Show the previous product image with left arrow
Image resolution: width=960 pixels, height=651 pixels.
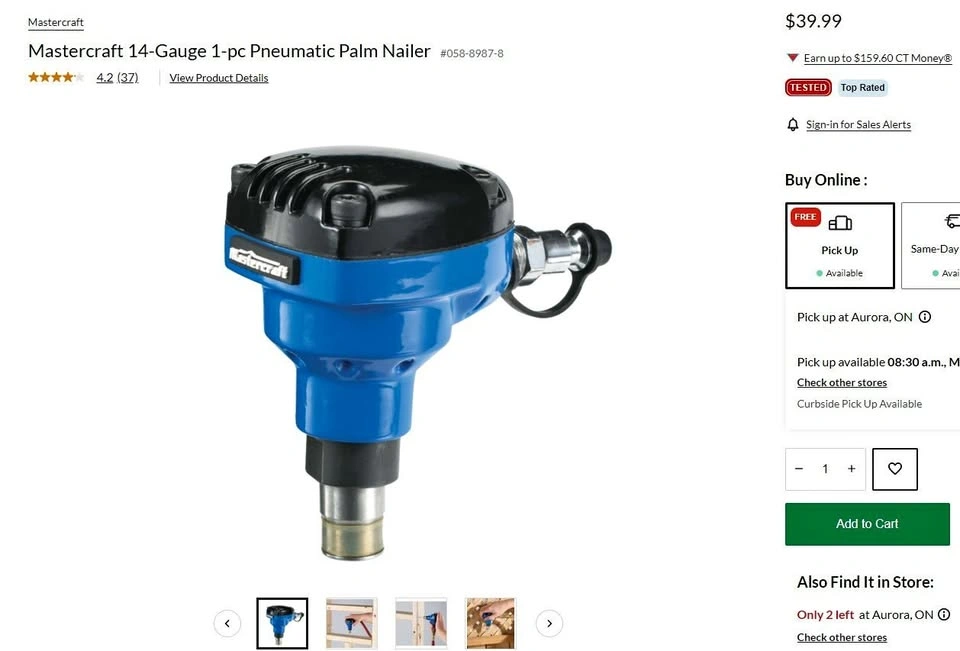click(x=227, y=623)
